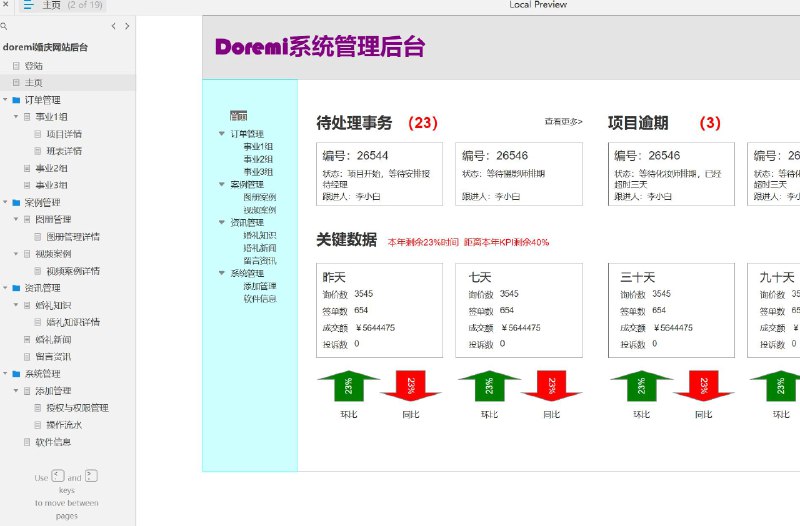
Task: Open 事业2组 in the cyan preview menu
Action: (258, 159)
